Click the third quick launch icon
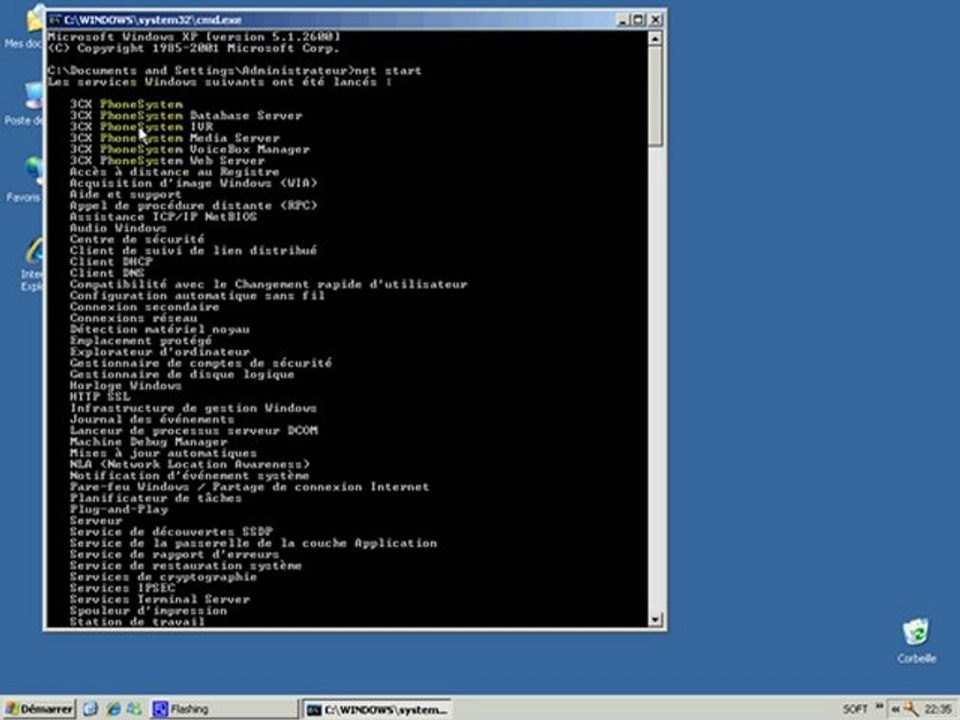The image size is (960, 720). 134,709
